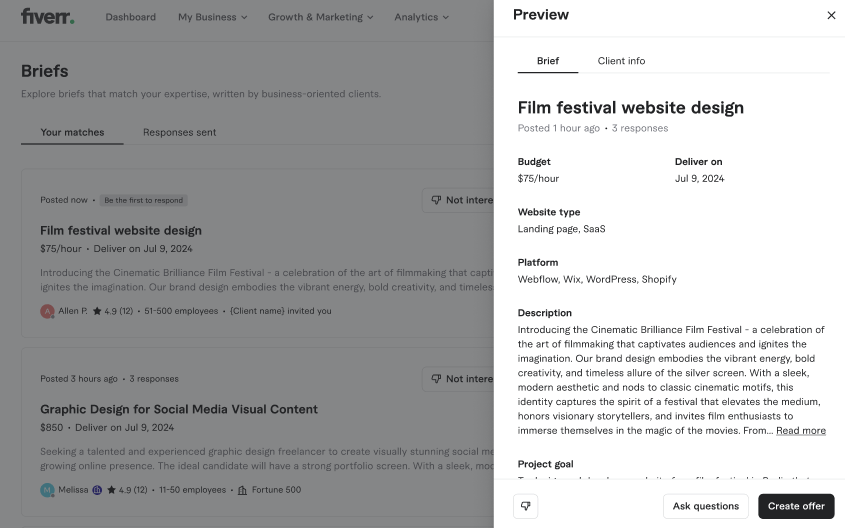Click the Fiverr logo

click(x=47, y=16)
